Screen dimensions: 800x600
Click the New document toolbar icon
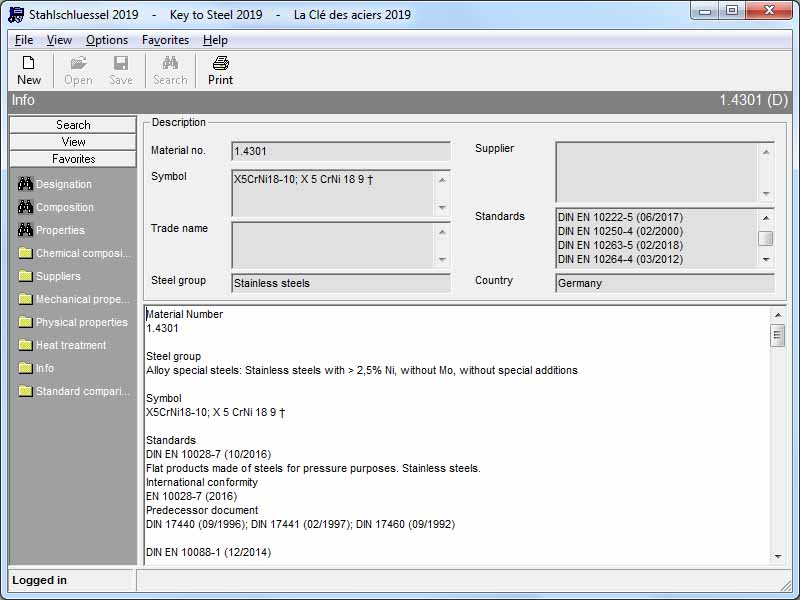point(29,63)
